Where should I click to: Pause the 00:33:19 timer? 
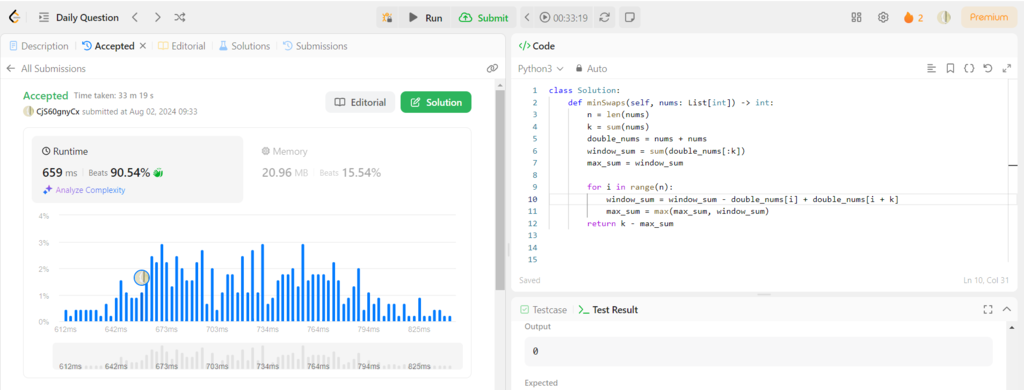point(545,18)
